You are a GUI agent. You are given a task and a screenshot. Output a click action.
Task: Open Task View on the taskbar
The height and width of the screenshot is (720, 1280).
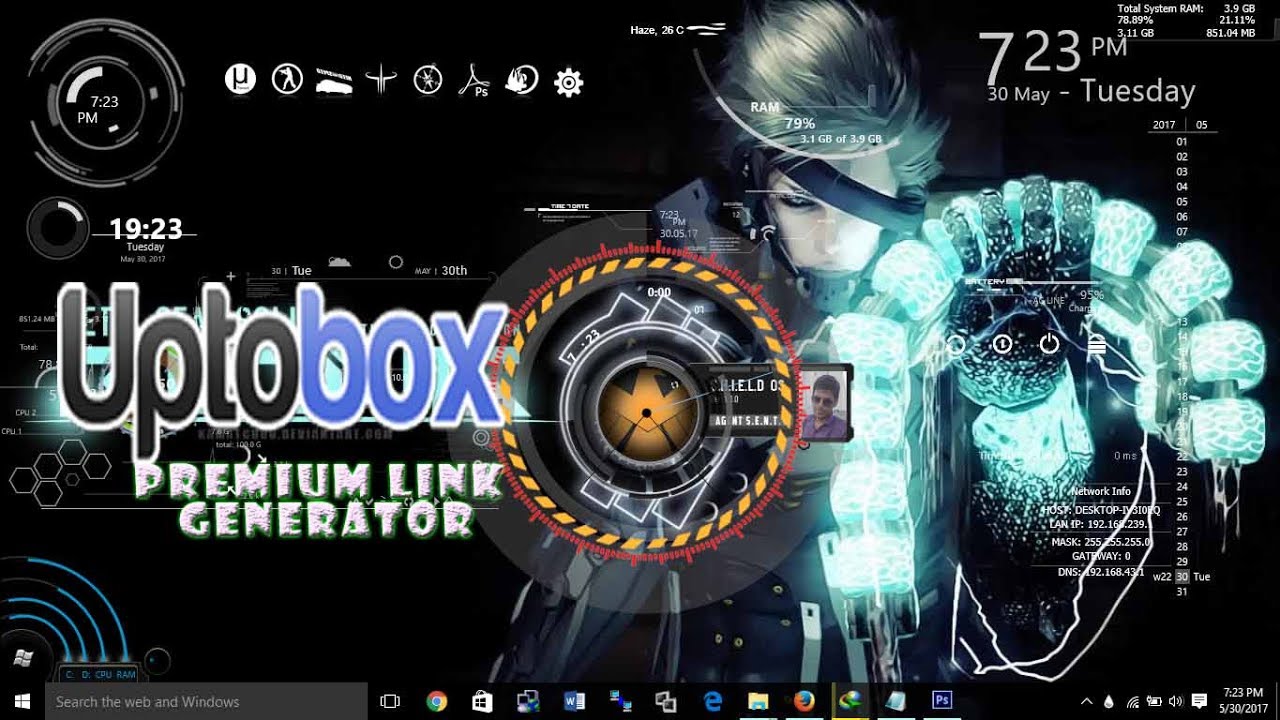pyautogui.click(x=390, y=701)
